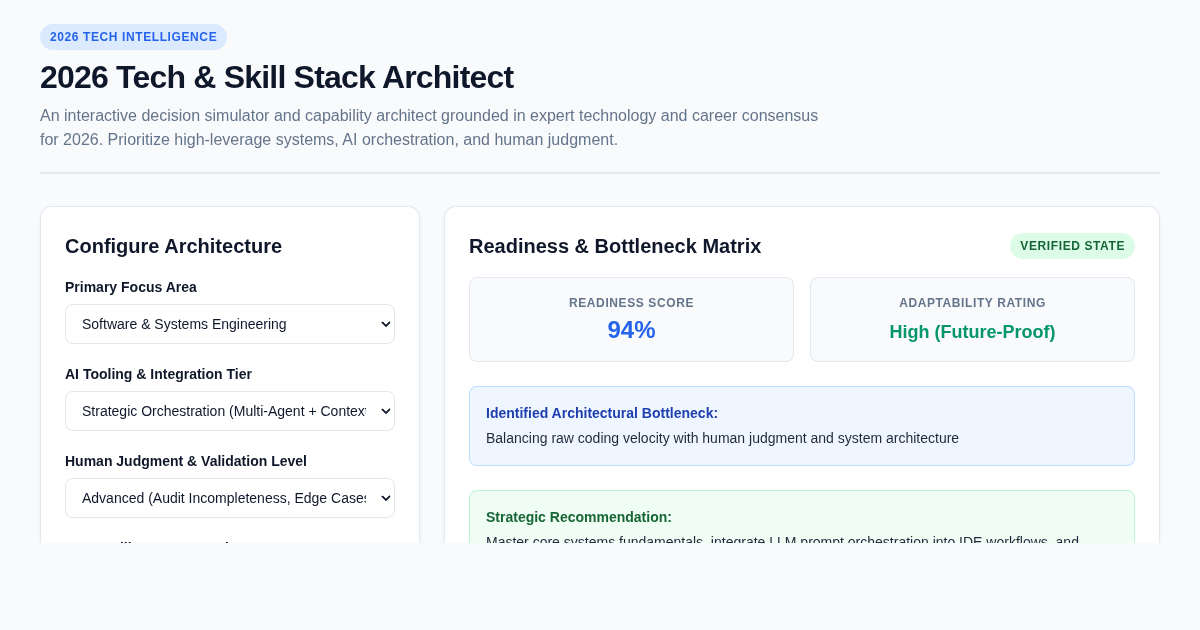
Task: Open the AI Tooling & Integration Tier dropdown
Action: (230, 411)
